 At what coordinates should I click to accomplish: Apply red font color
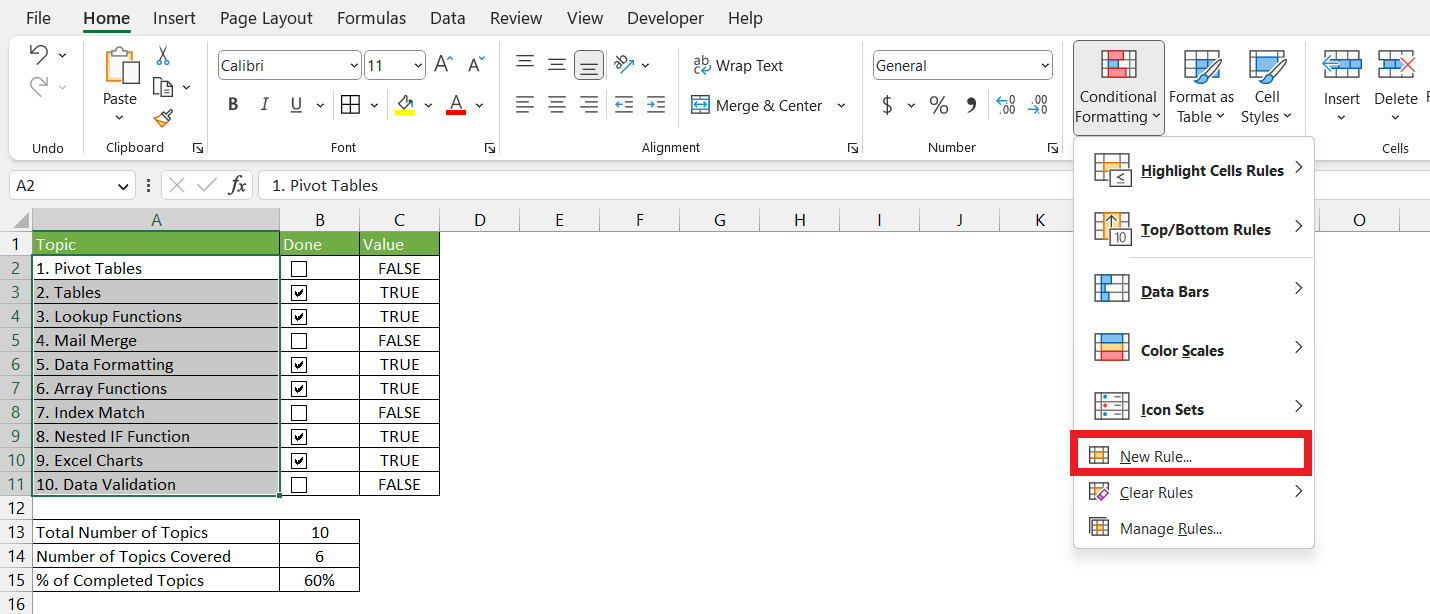coord(456,105)
